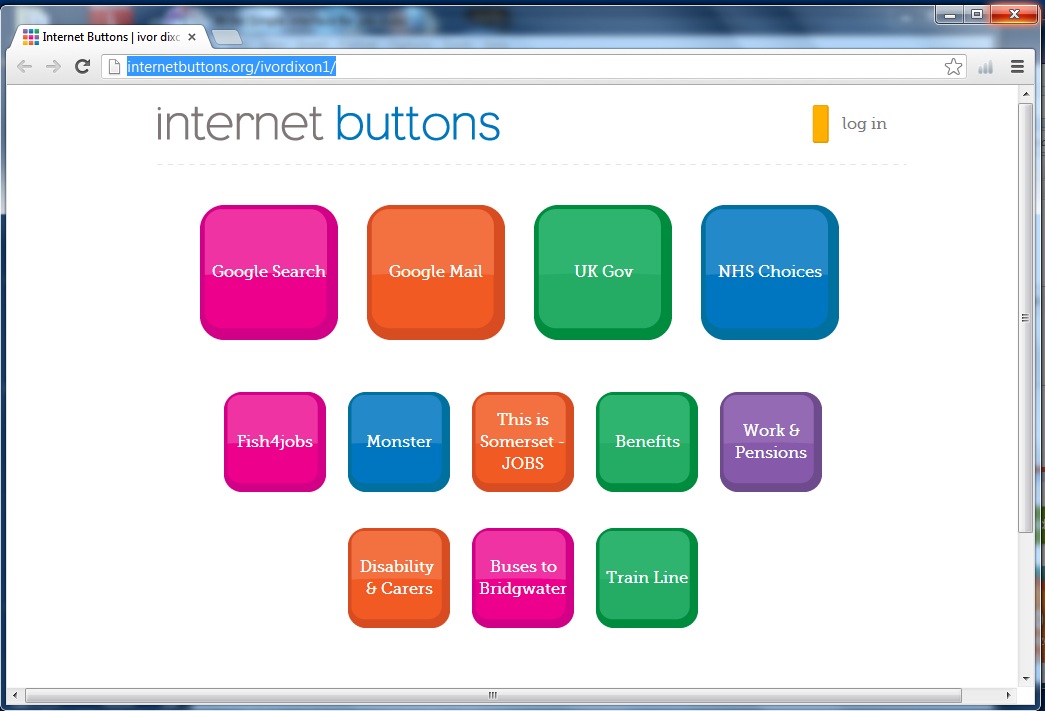Open This is Somerset - JOBS
Image resolution: width=1045 pixels, height=711 pixels.
pos(522,442)
